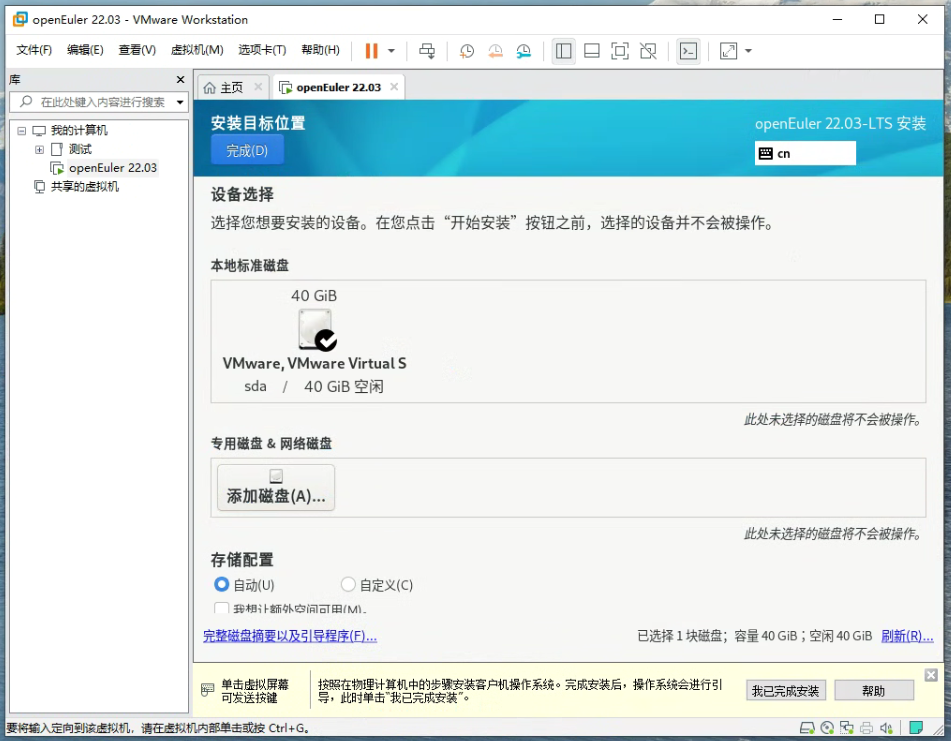
Task: Select the 自动(U) storage configuration option
Action: [x=244, y=585]
